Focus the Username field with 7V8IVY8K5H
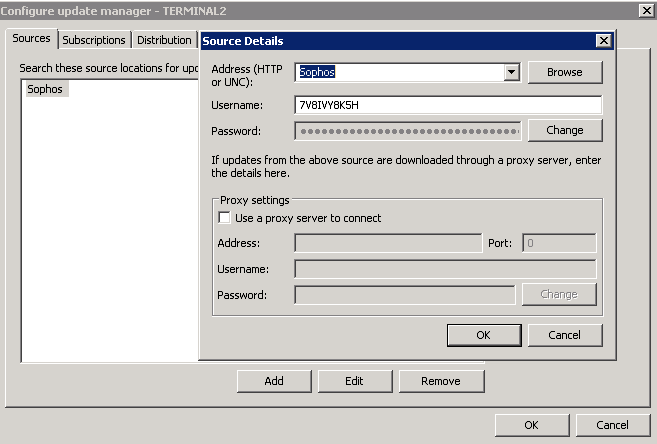Screen dimensions: 657x444 coord(448,105)
